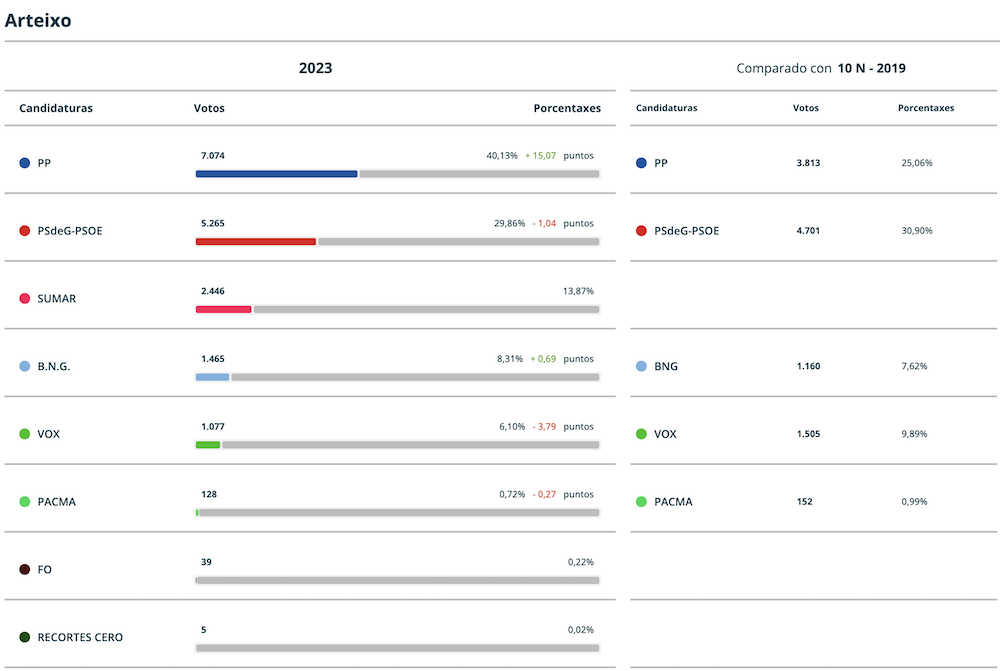
Task: Click the light blue B.N.G. party dot
Action: pyautogui.click(x=25, y=367)
